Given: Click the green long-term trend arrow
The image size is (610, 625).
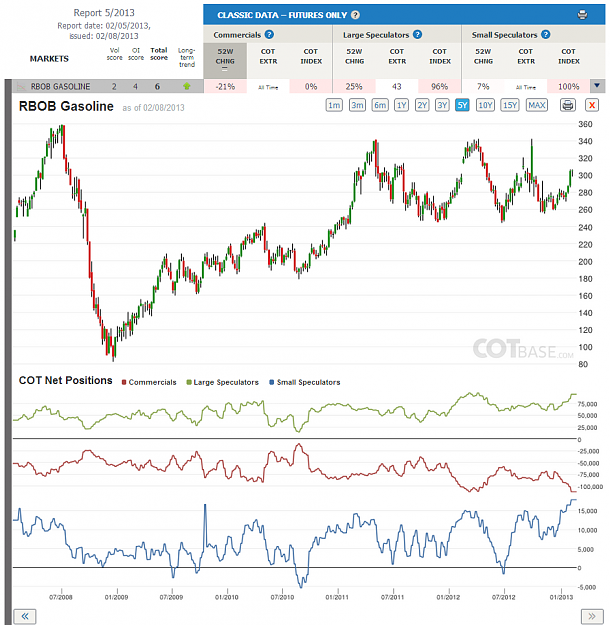Looking at the screenshot, I should pos(186,86).
